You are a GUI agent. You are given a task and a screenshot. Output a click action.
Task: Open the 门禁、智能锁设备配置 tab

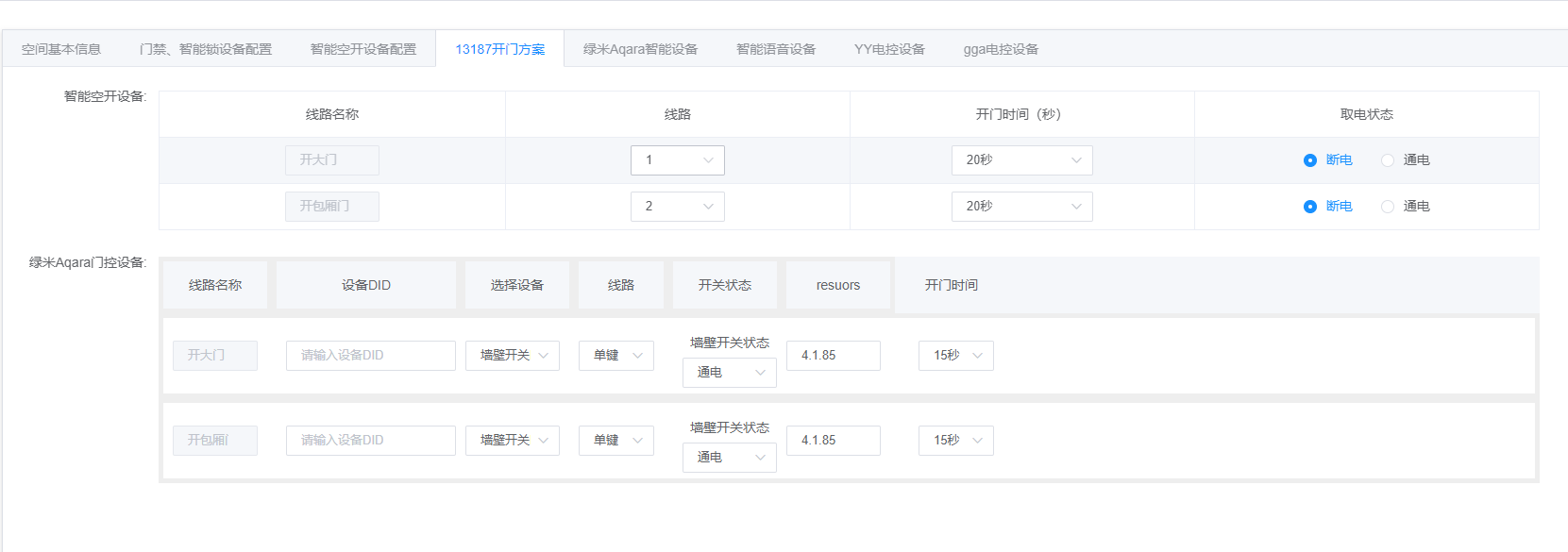click(206, 49)
